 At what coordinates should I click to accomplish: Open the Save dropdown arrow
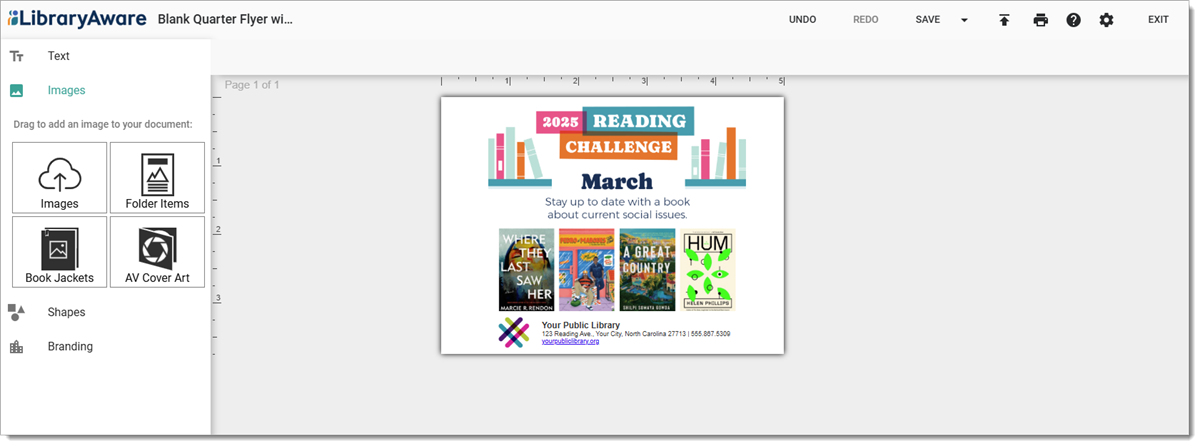click(x=964, y=20)
